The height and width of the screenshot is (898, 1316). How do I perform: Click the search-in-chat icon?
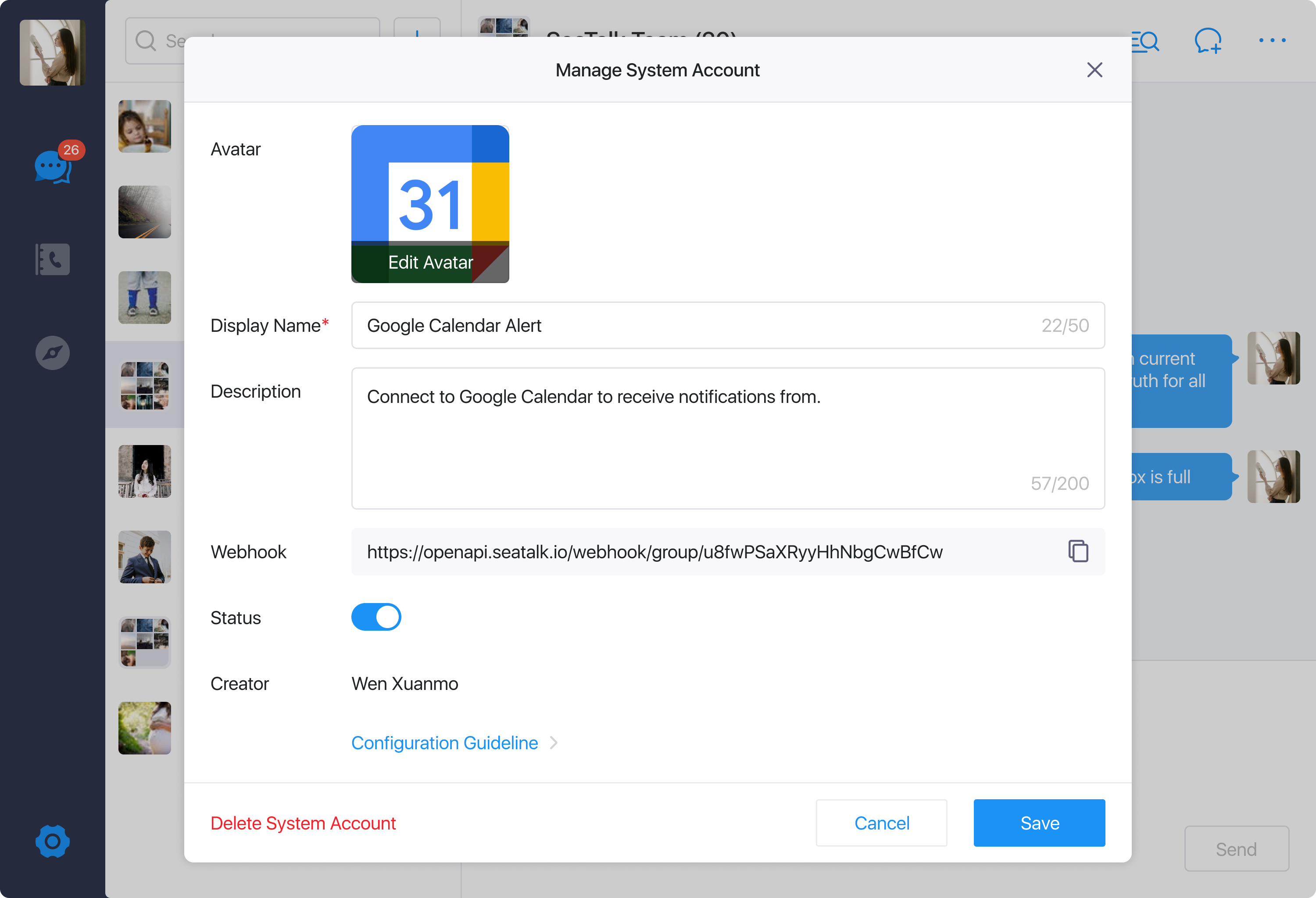pyautogui.click(x=1144, y=41)
